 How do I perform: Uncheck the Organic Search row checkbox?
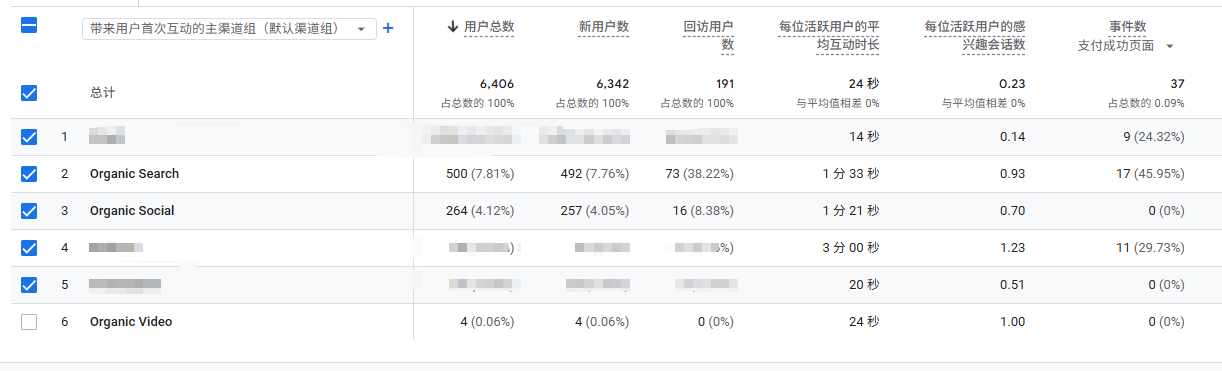point(29,174)
